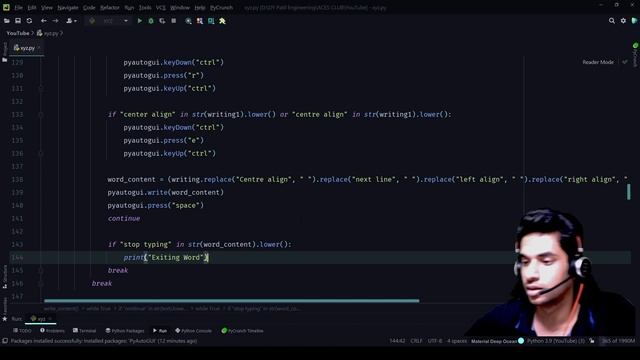640x360 pixels.
Task: Click the teal marker on editor's right stripe
Action: click(629, 192)
